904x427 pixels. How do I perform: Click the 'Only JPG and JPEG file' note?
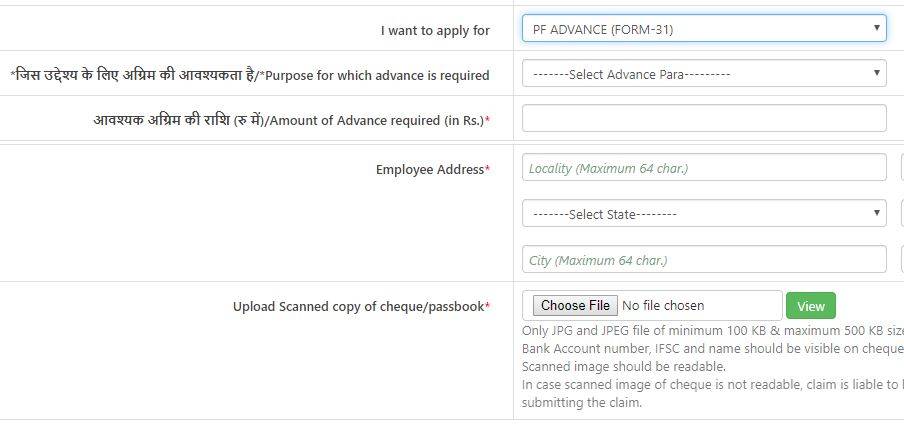pyautogui.click(x=712, y=331)
